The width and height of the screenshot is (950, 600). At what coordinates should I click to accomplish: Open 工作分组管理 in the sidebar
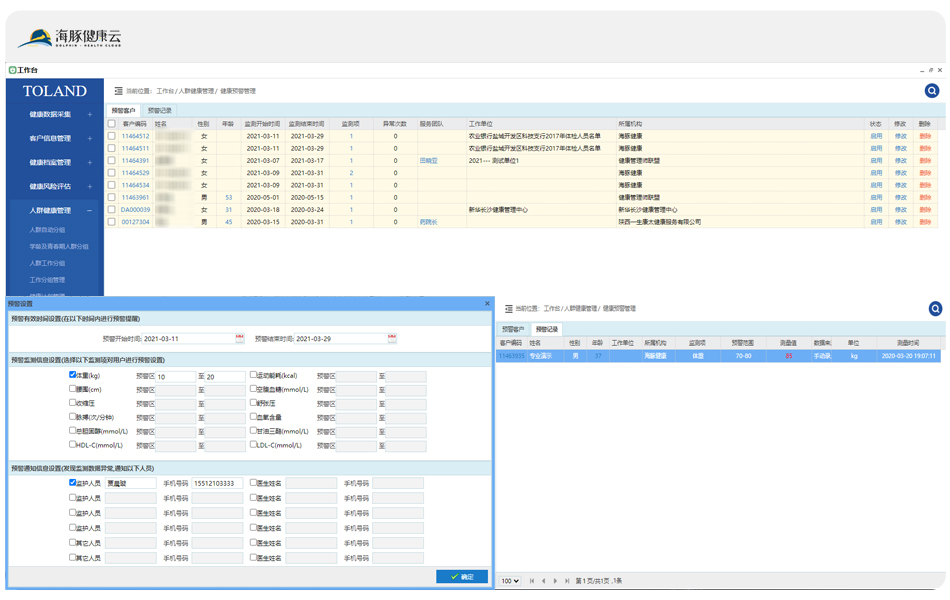[47, 279]
